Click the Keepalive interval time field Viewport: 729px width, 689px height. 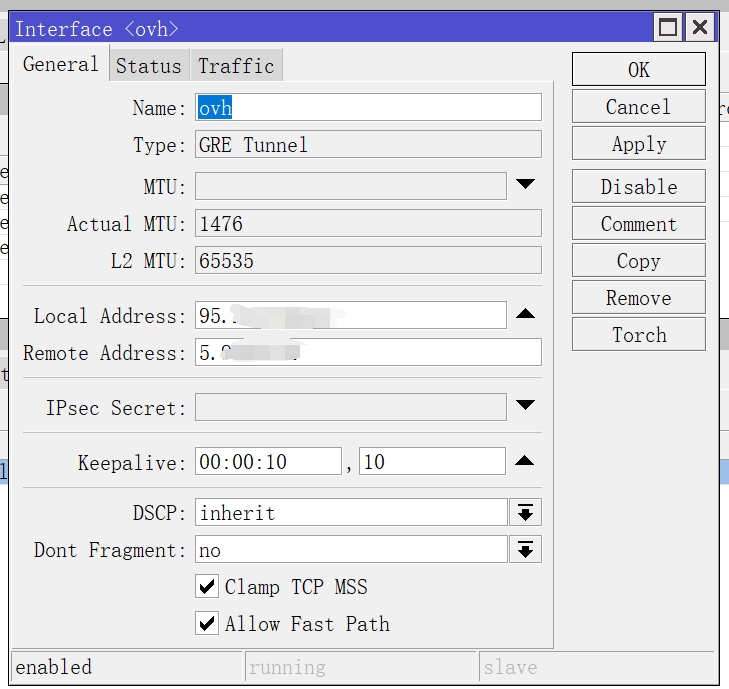[268, 461]
